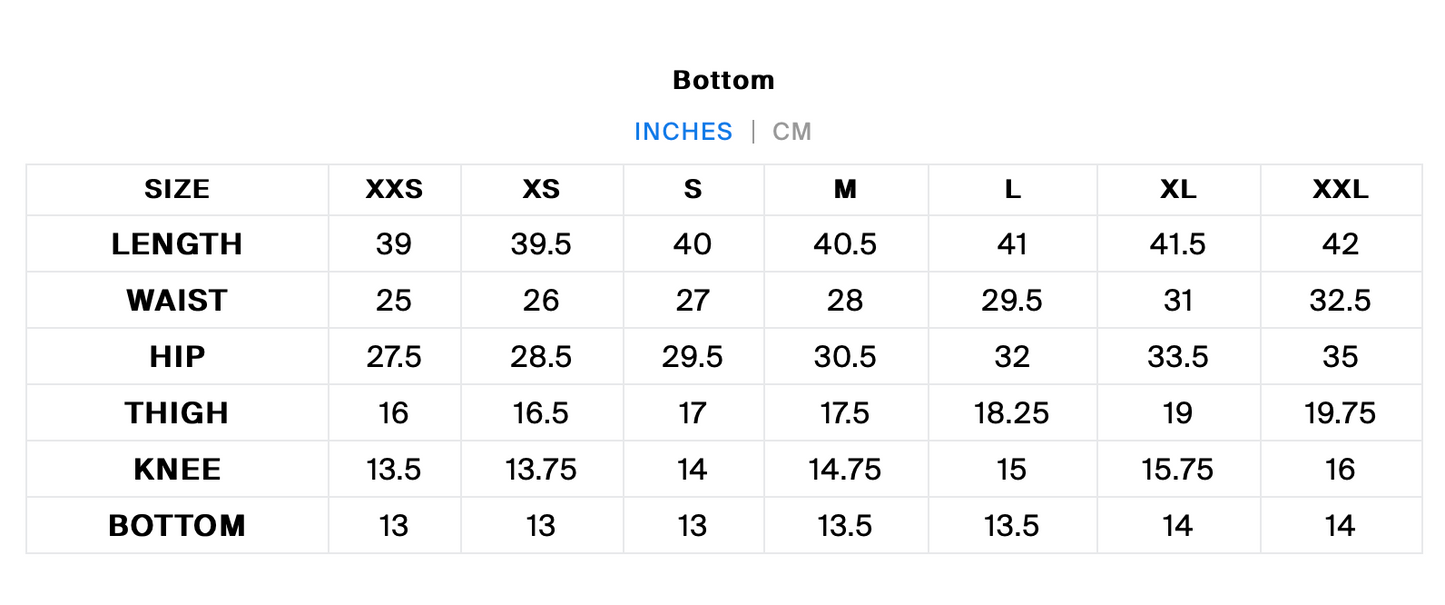Select the HIP row label

(x=177, y=357)
